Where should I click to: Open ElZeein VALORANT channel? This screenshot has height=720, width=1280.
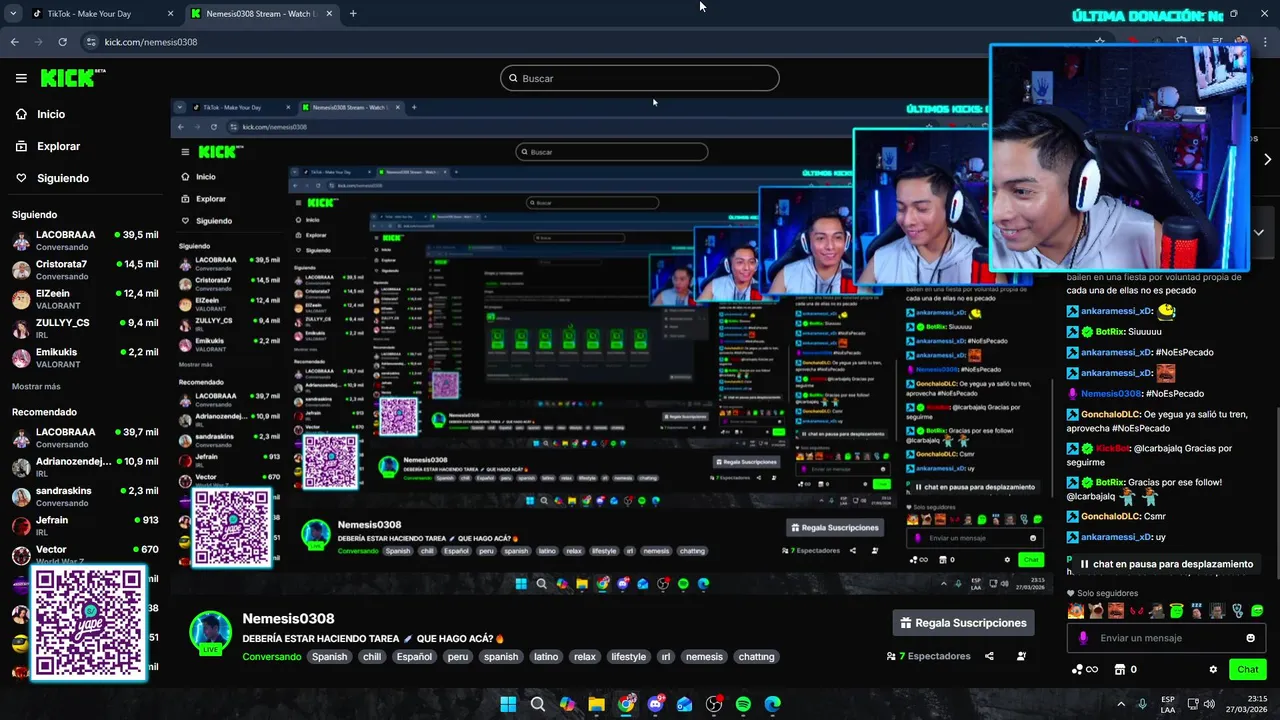(85, 299)
